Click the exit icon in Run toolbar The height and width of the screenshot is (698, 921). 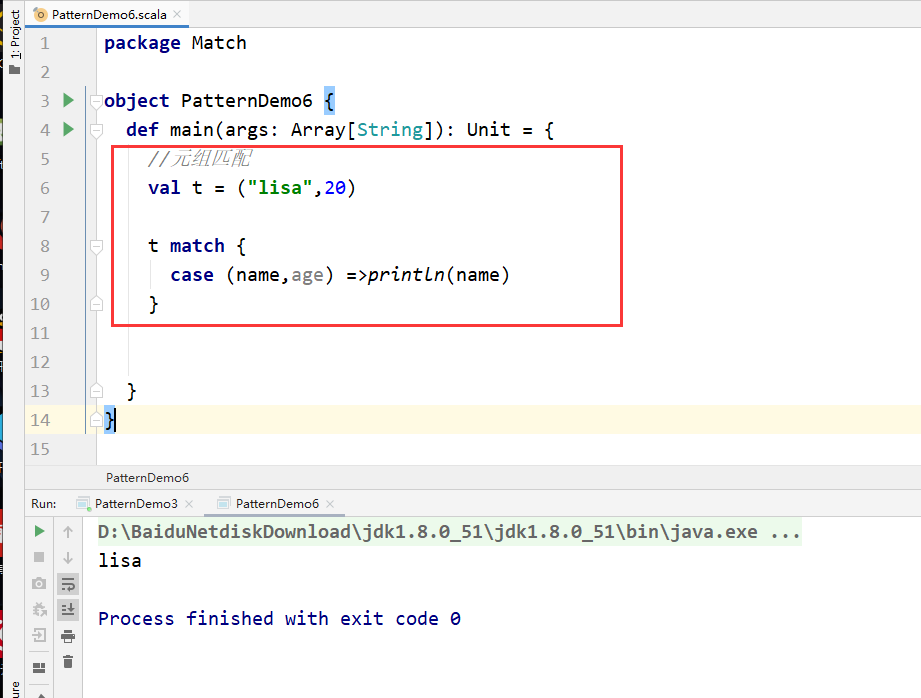click(x=39, y=635)
